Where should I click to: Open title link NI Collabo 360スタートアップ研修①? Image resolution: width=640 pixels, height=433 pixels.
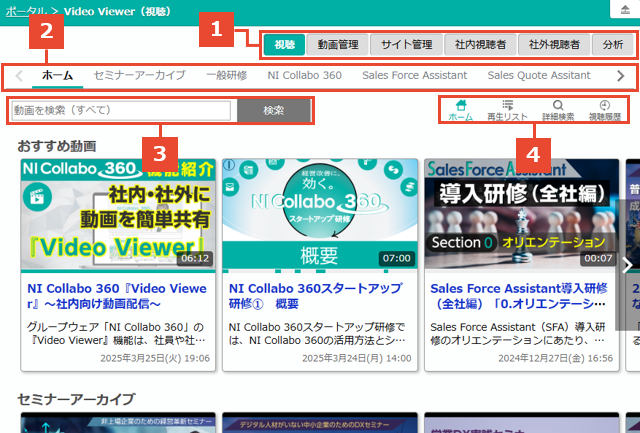(x=316, y=296)
